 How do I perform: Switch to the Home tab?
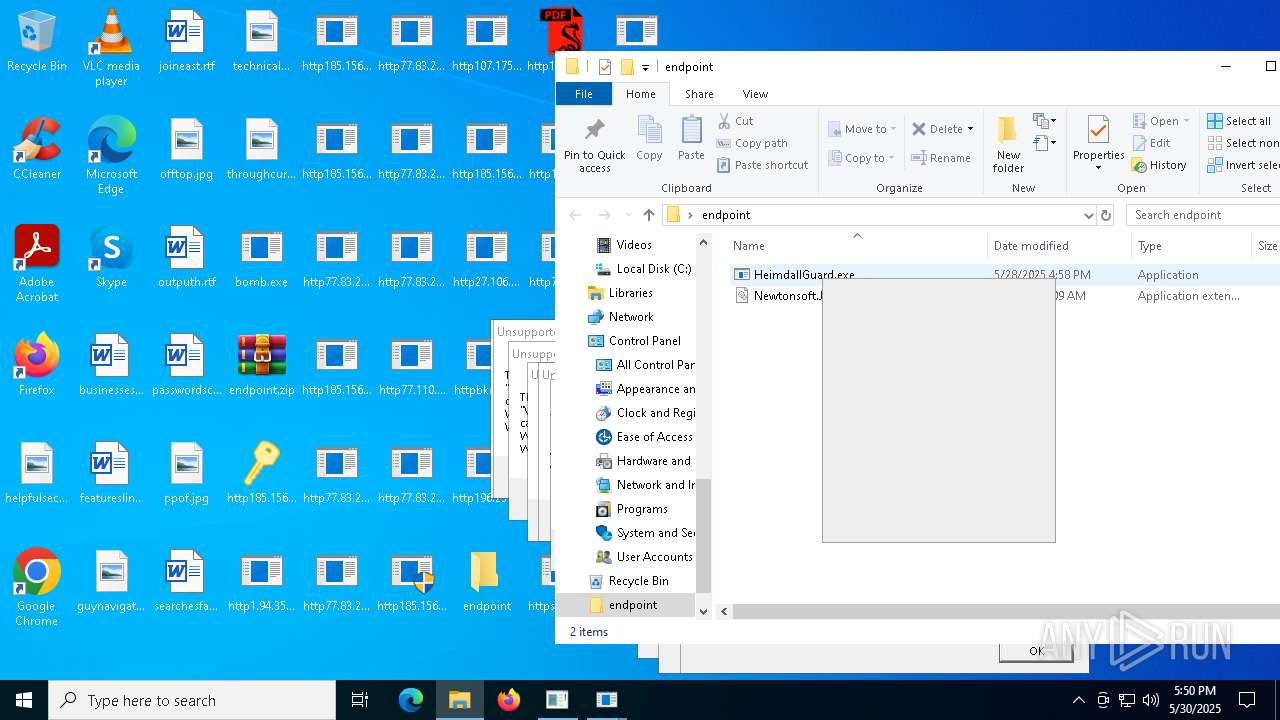click(x=641, y=94)
